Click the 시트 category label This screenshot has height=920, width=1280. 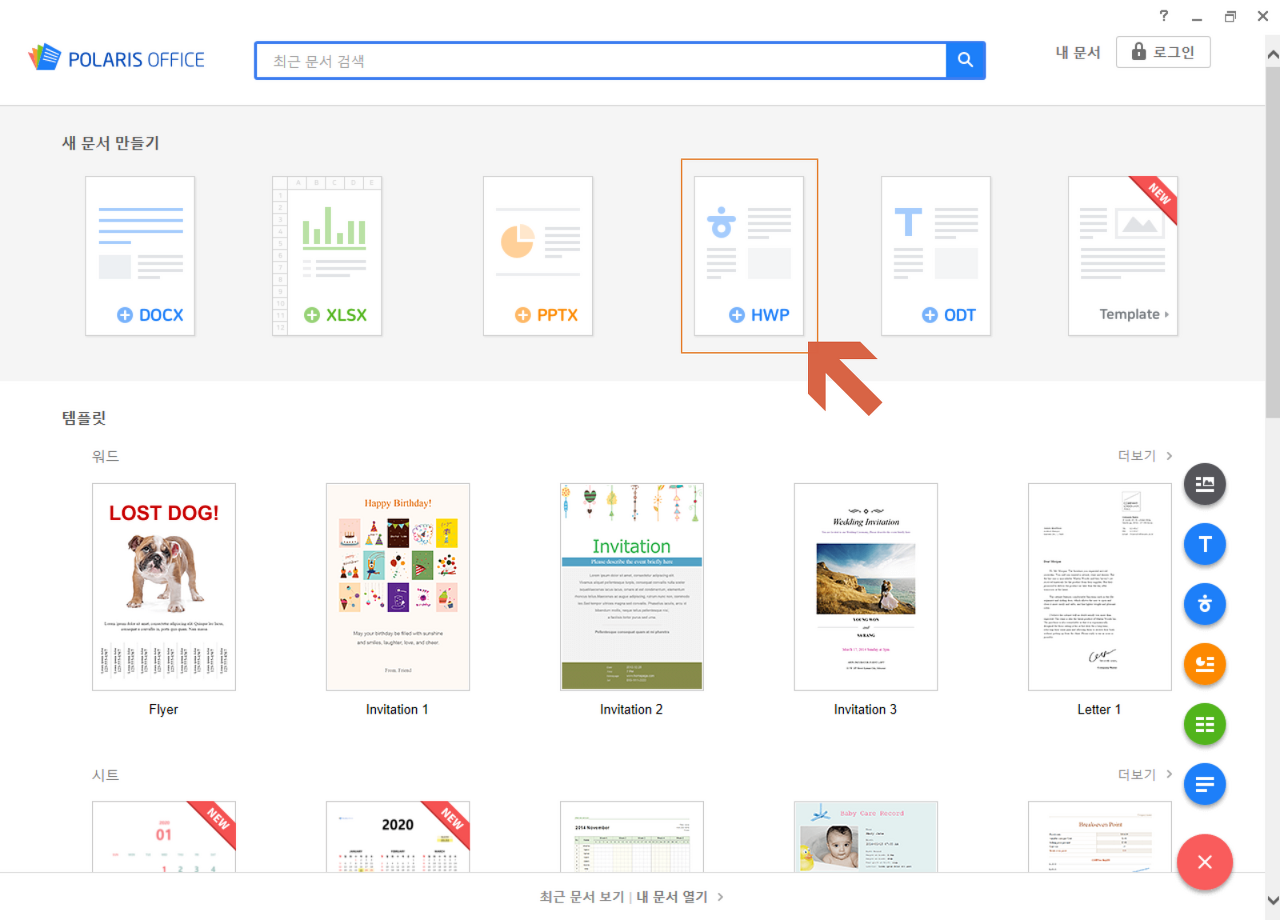[x=105, y=775]
